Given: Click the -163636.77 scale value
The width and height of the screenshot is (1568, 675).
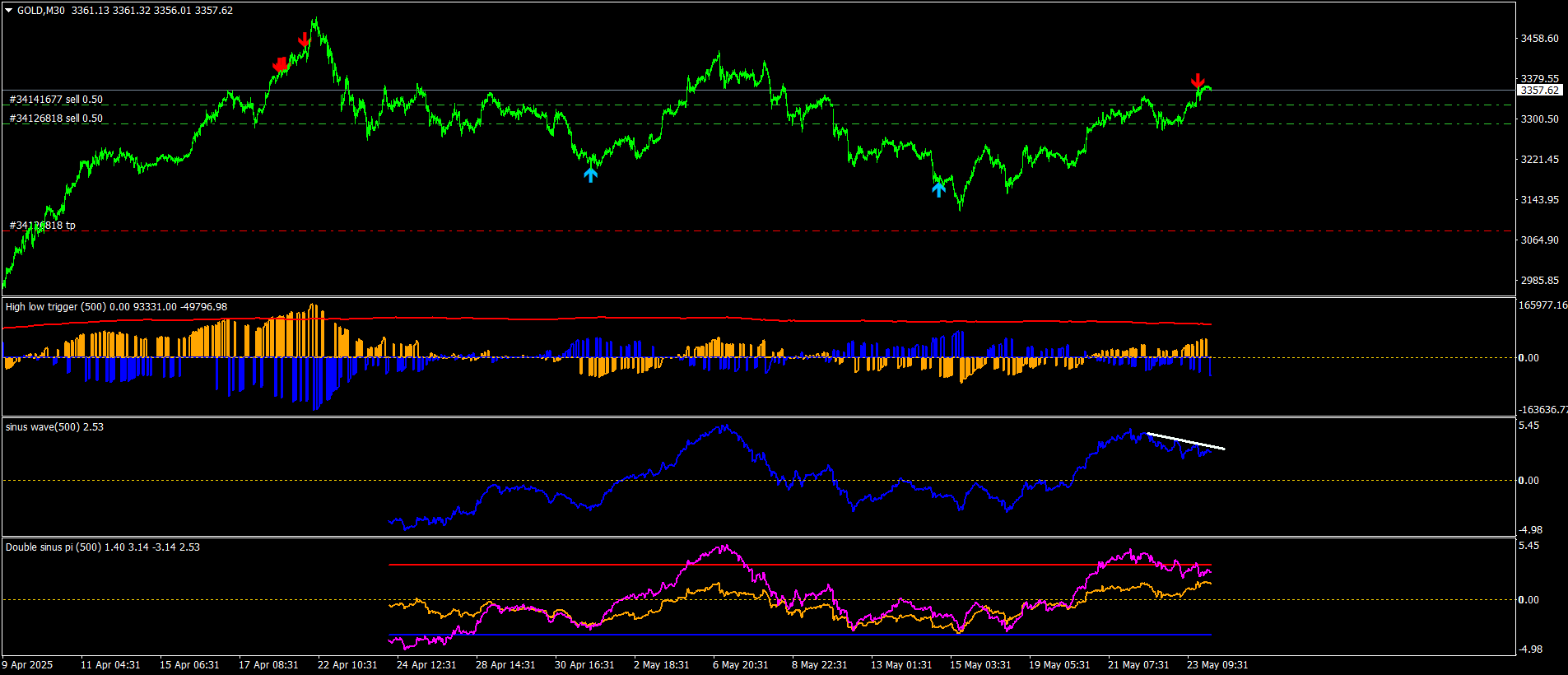Looking at the screenshot, I should tap(1542, 410).
